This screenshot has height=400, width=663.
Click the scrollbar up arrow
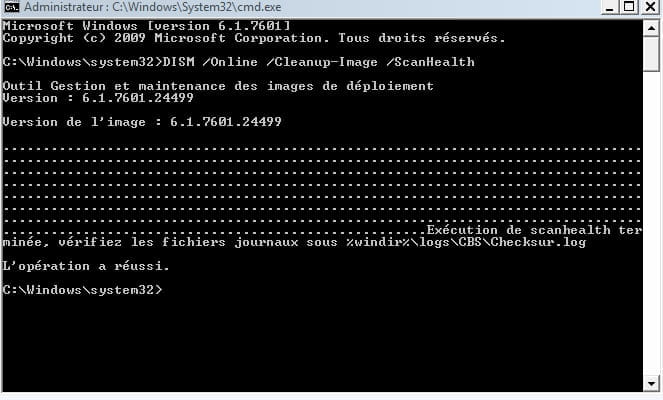coord(651,29)
